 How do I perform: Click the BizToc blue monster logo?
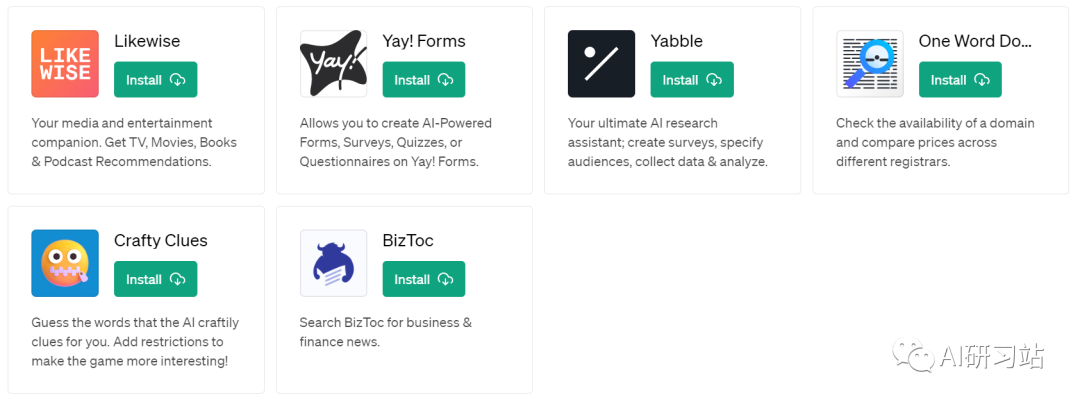pyautogui.click(x=333, y=263)
